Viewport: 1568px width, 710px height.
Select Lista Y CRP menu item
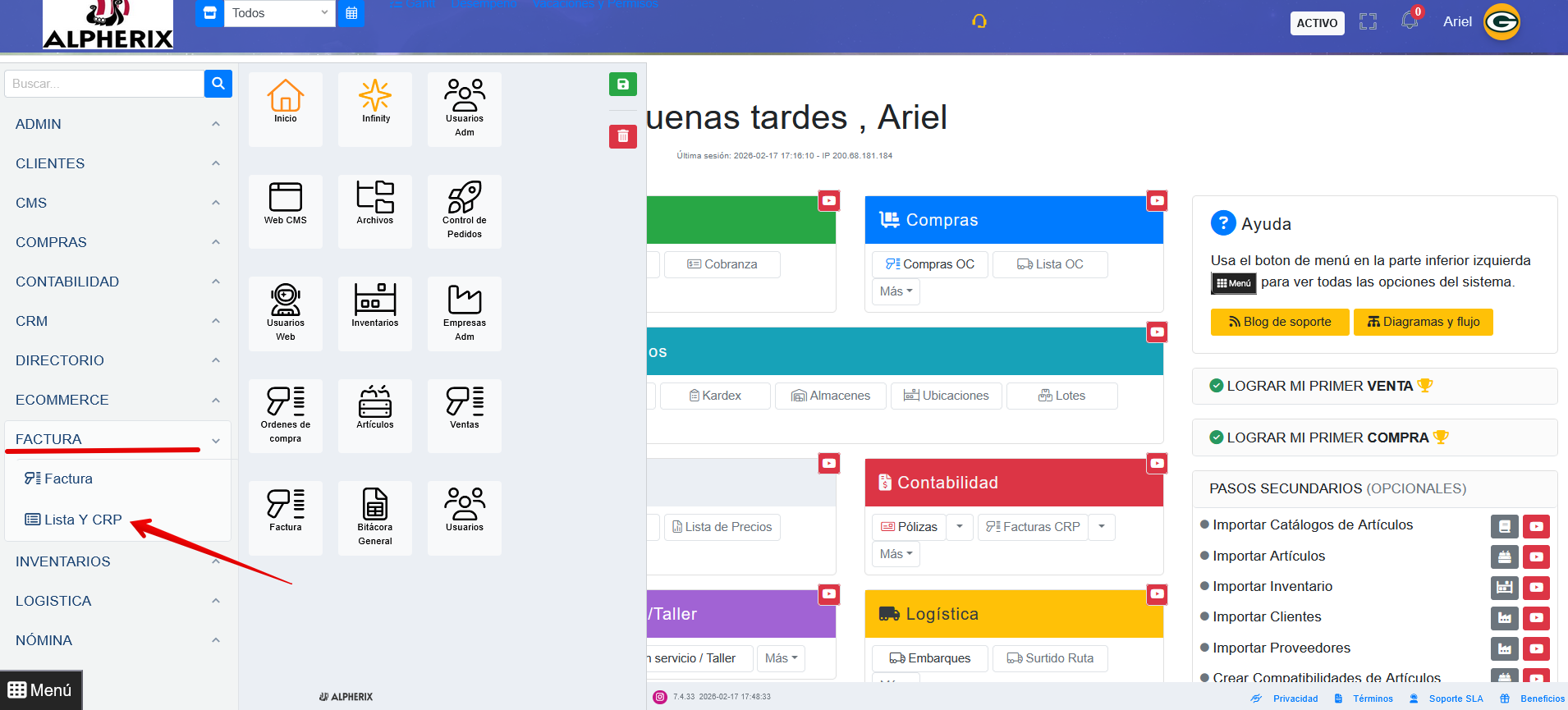[83, 520]
